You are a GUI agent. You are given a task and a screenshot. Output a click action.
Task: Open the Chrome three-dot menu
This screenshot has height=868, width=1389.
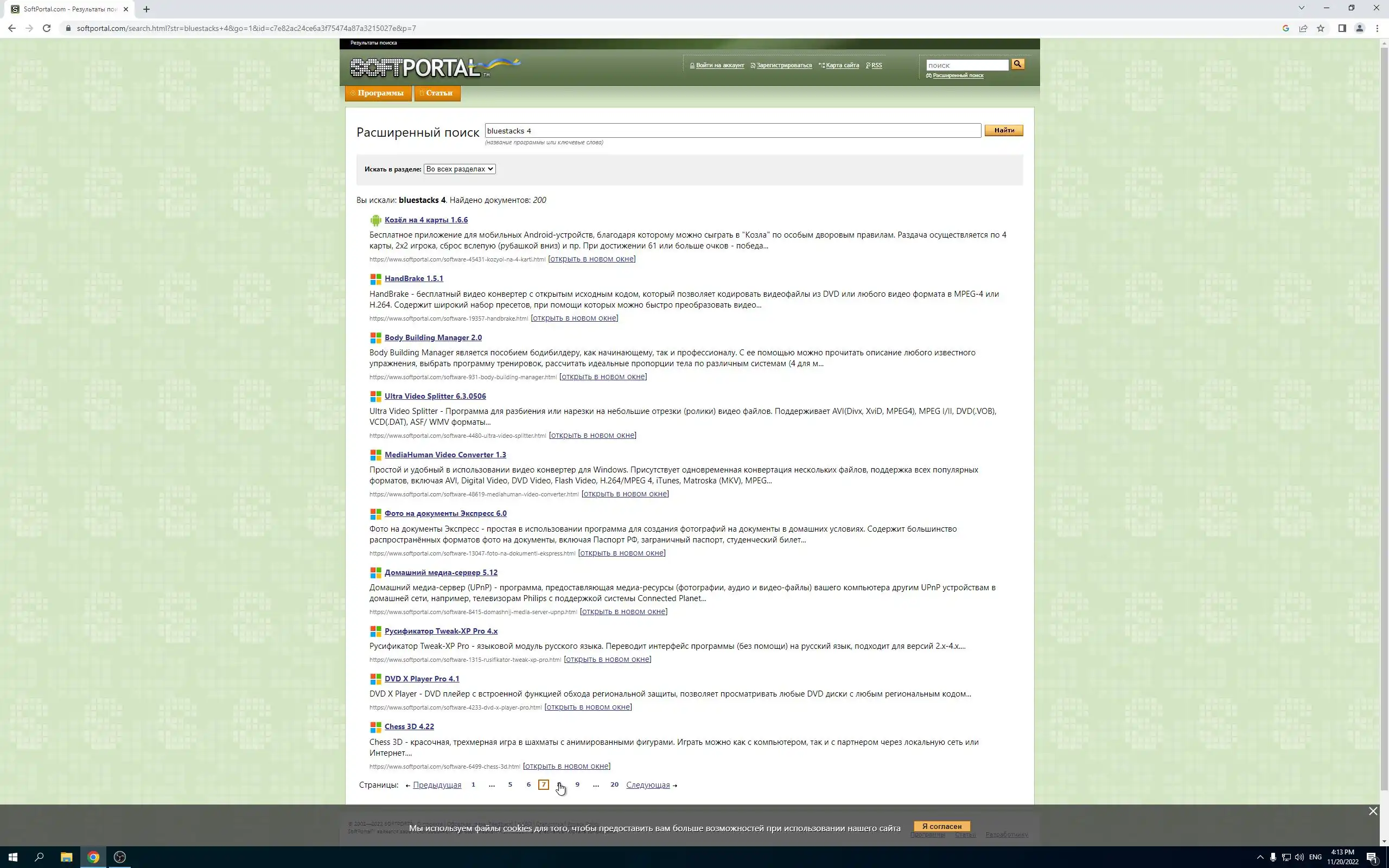1377,28
